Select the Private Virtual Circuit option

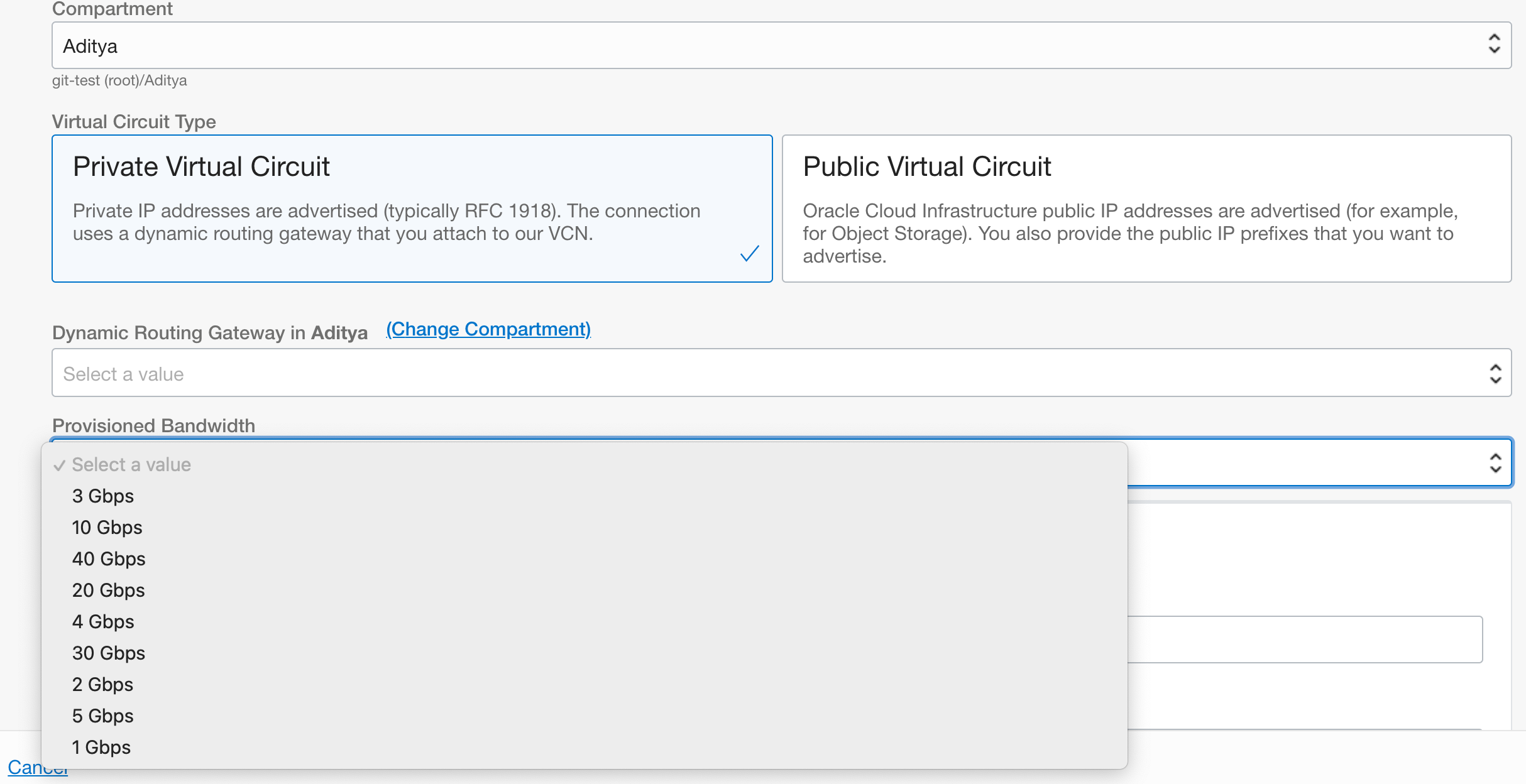coord(412,208)
